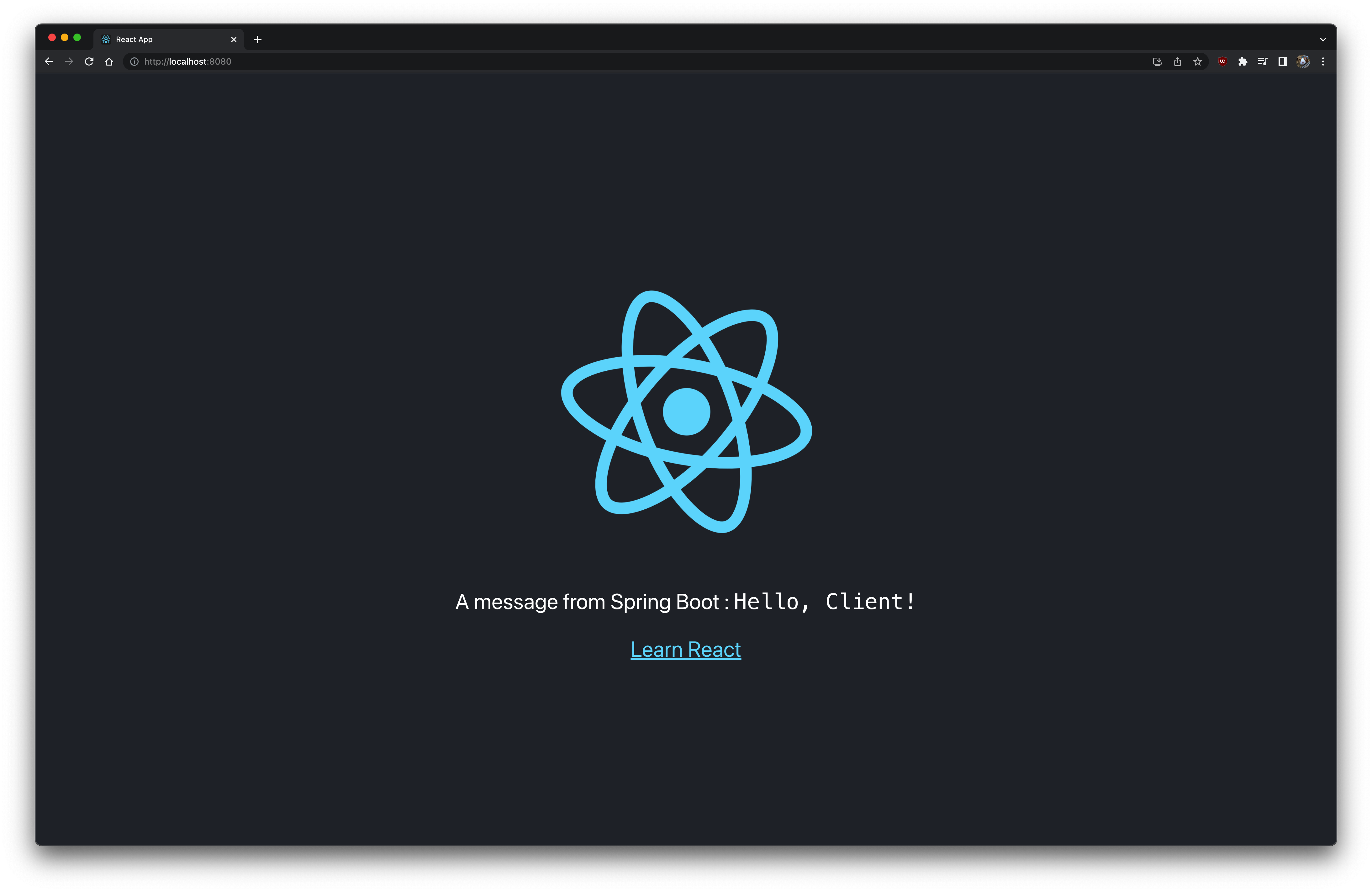
Task: Open Chrome's three-dot menu
Action: (x=1323, y=62)
